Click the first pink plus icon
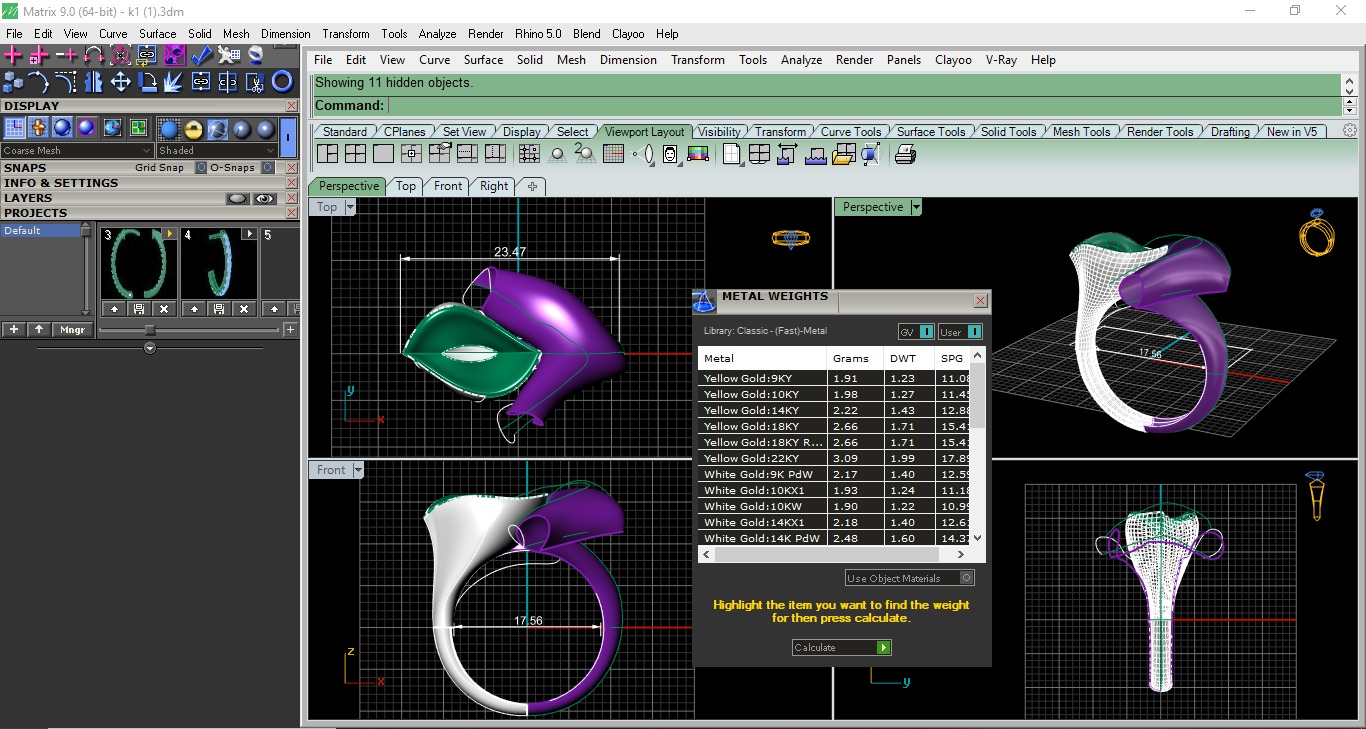This screenshot has height=729, width=1366. (13, 55)
